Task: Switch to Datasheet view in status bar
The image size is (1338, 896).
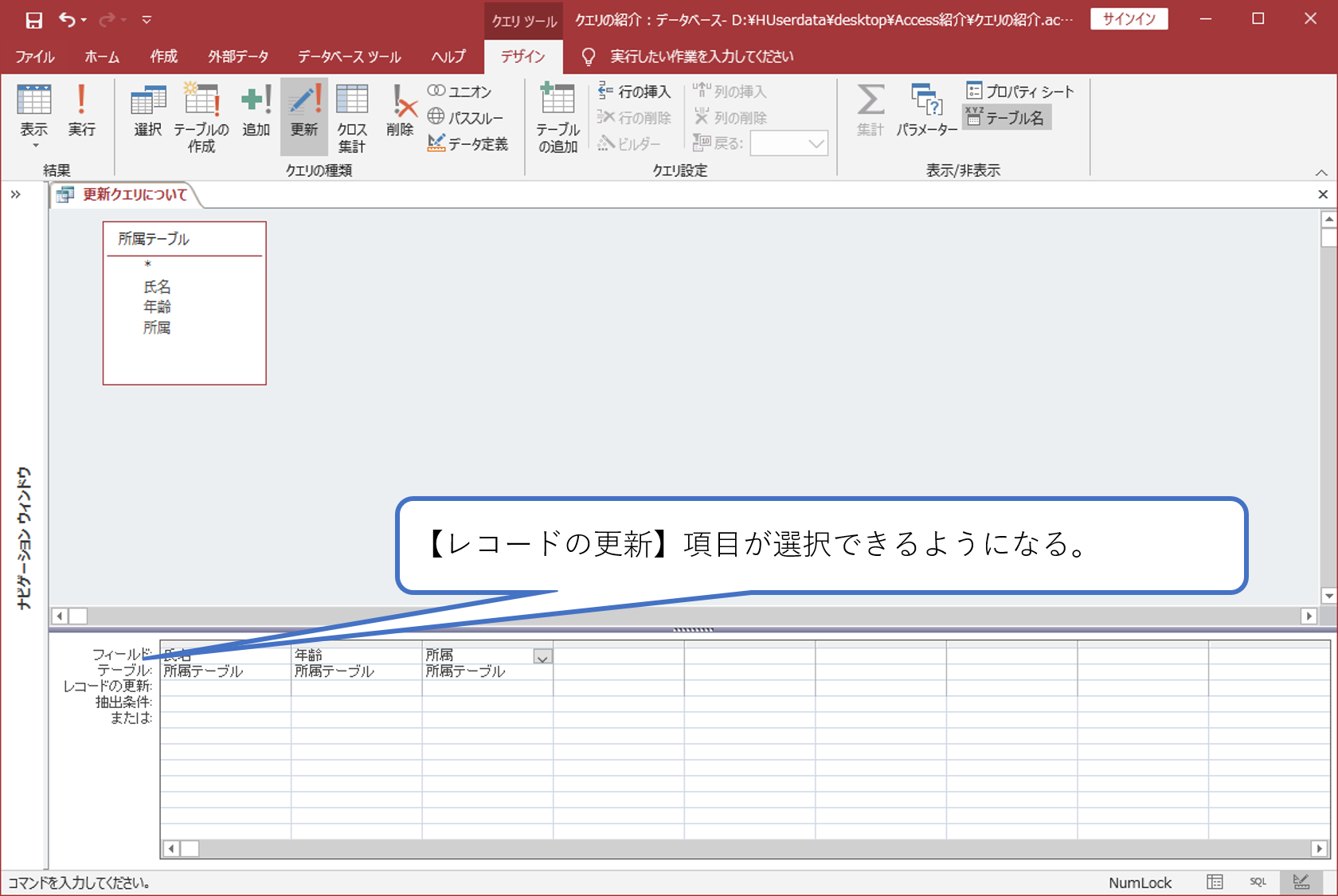Action: [1215, 882]
